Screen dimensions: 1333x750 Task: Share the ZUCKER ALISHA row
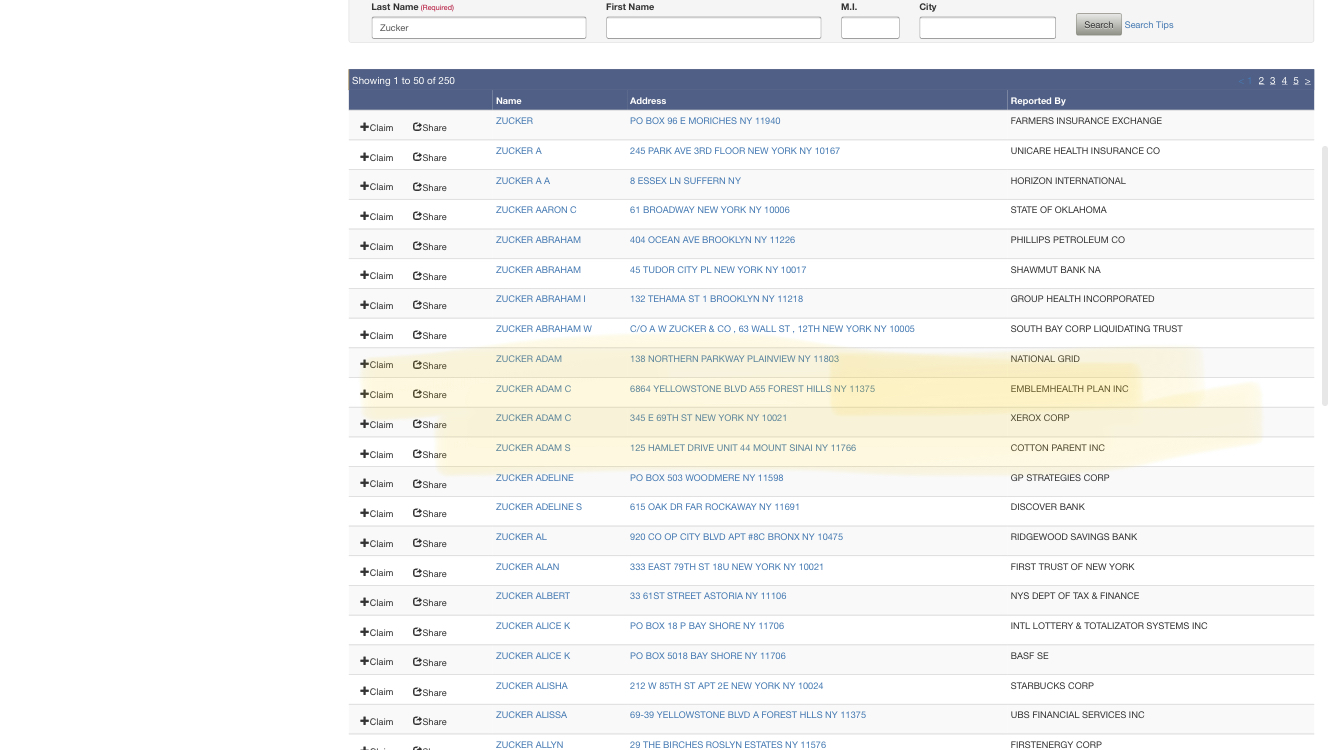tap(430, 691)
